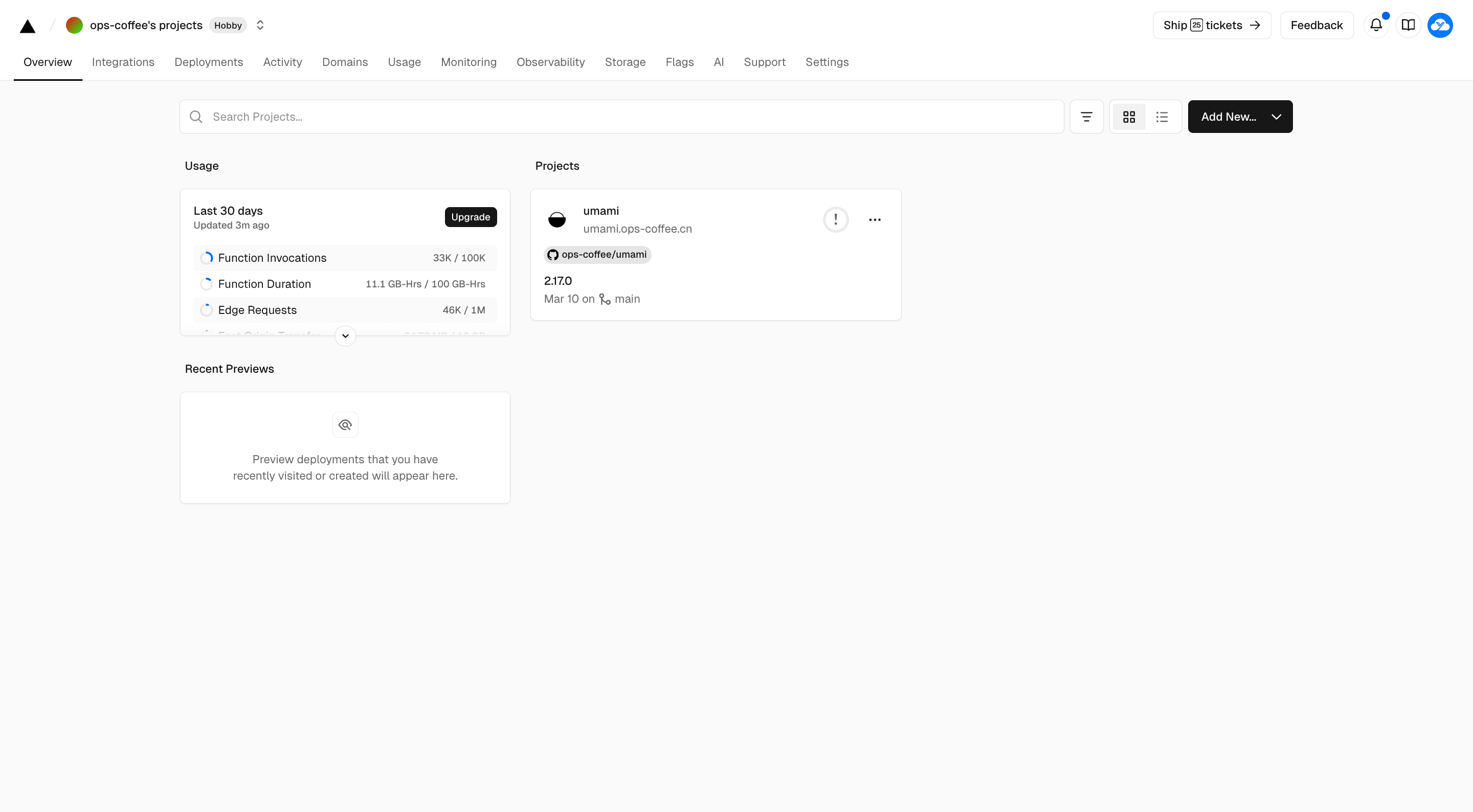Open the notifications bell

click(x=1376, y=25)
